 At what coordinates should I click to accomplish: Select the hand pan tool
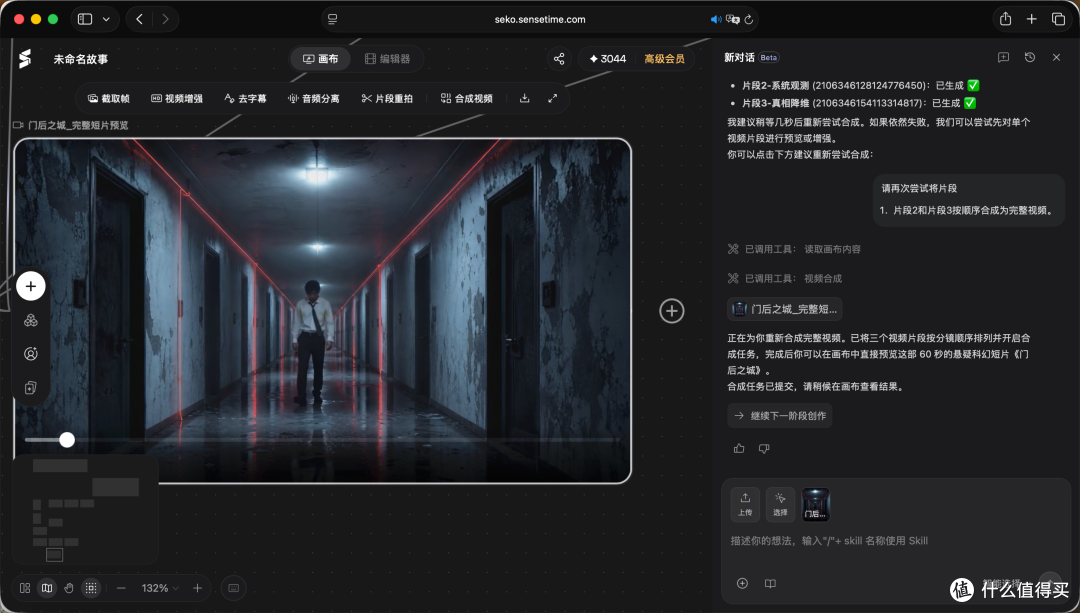[69, 588]
